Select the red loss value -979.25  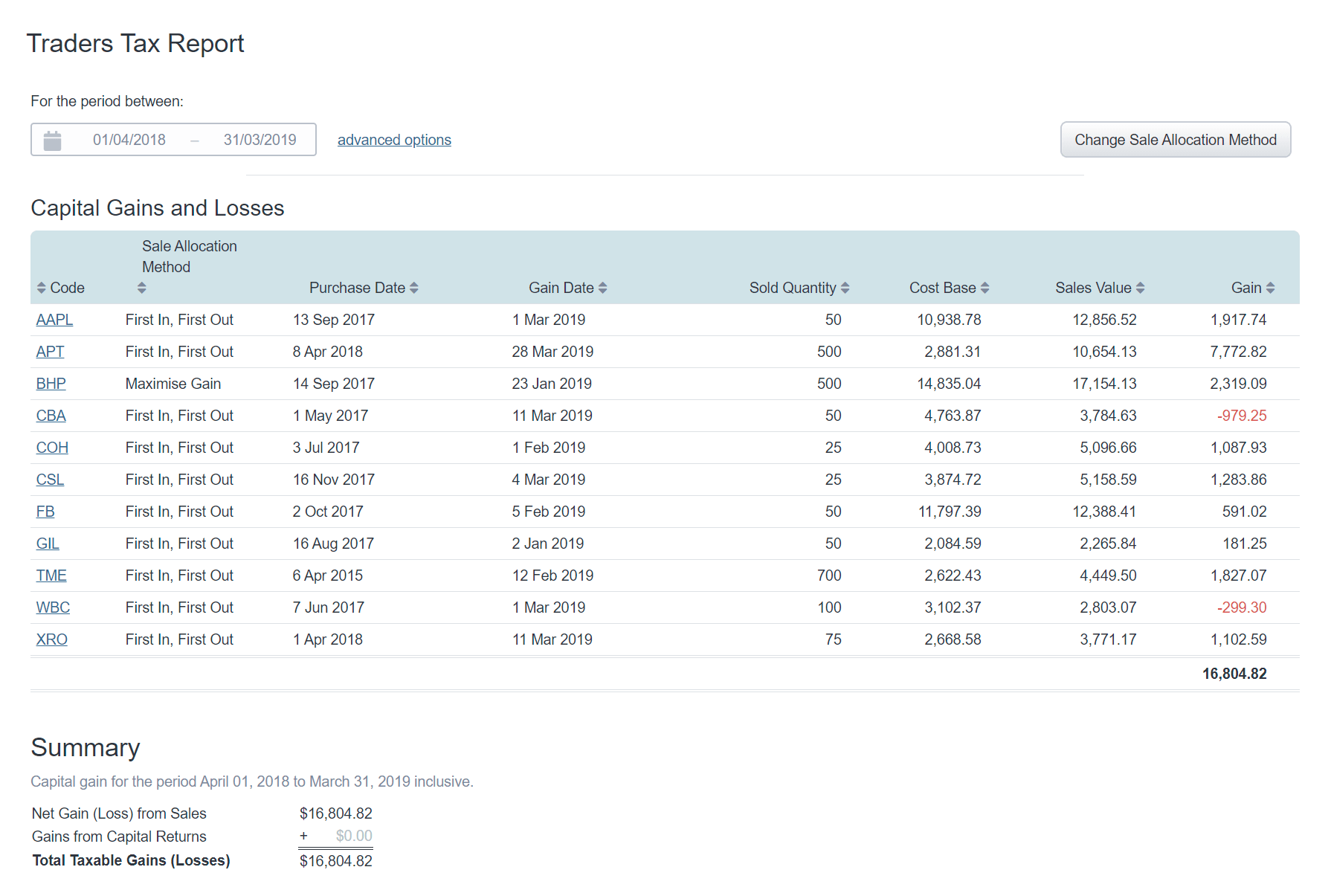pos(1242,416)
